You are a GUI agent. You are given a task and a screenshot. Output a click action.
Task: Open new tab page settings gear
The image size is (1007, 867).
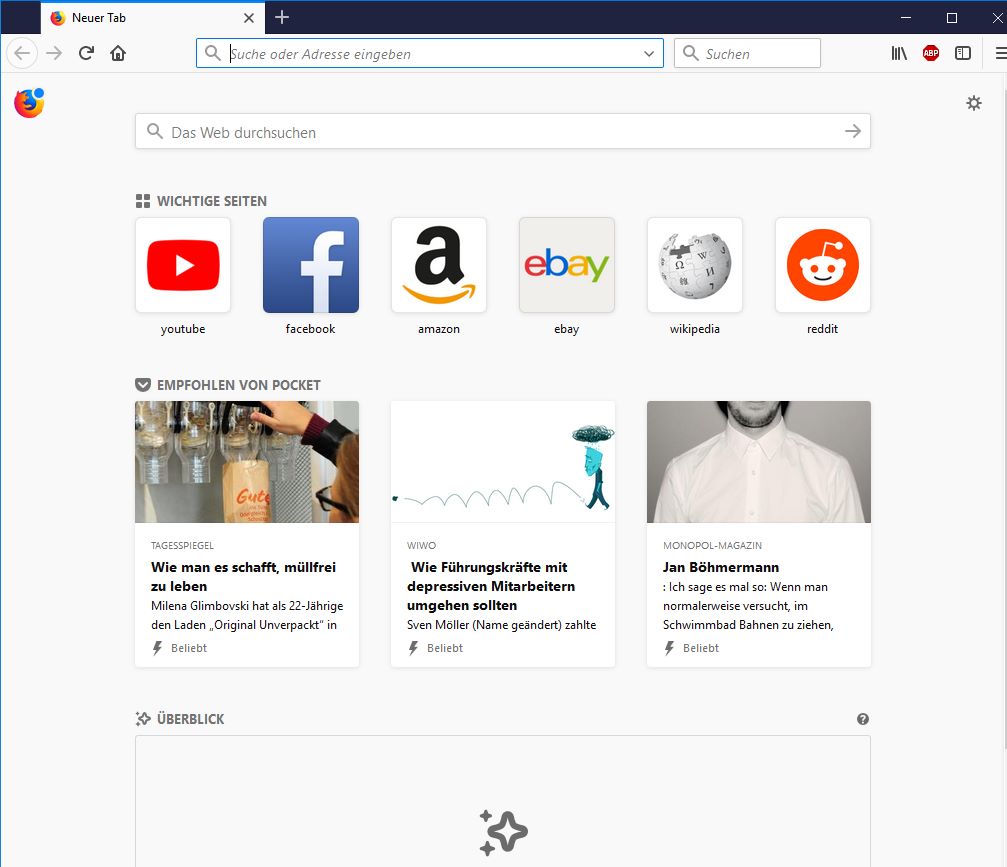pyautogui.click(x=974, y=103)
